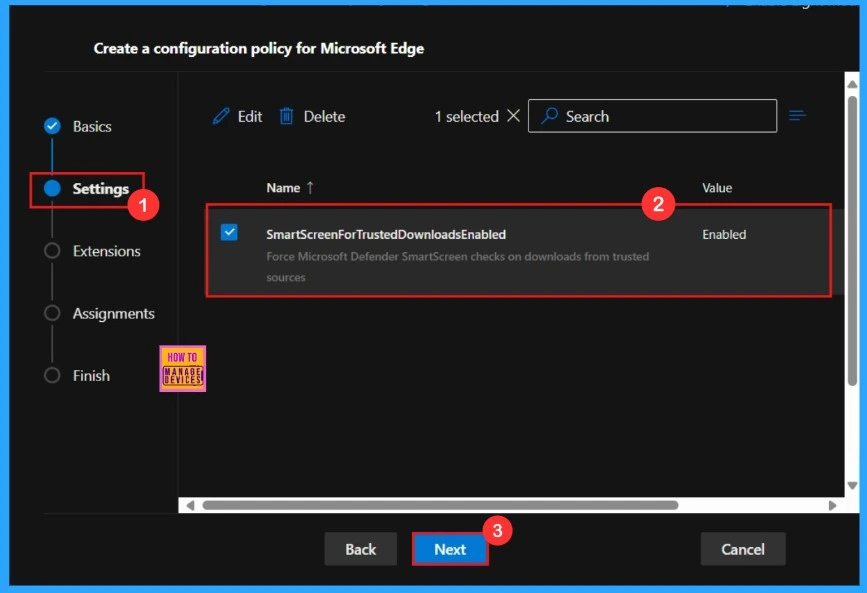Viewport: 867px width, 593px height.
Task: Click the Edit pencil icon
Action: [221, 116]
